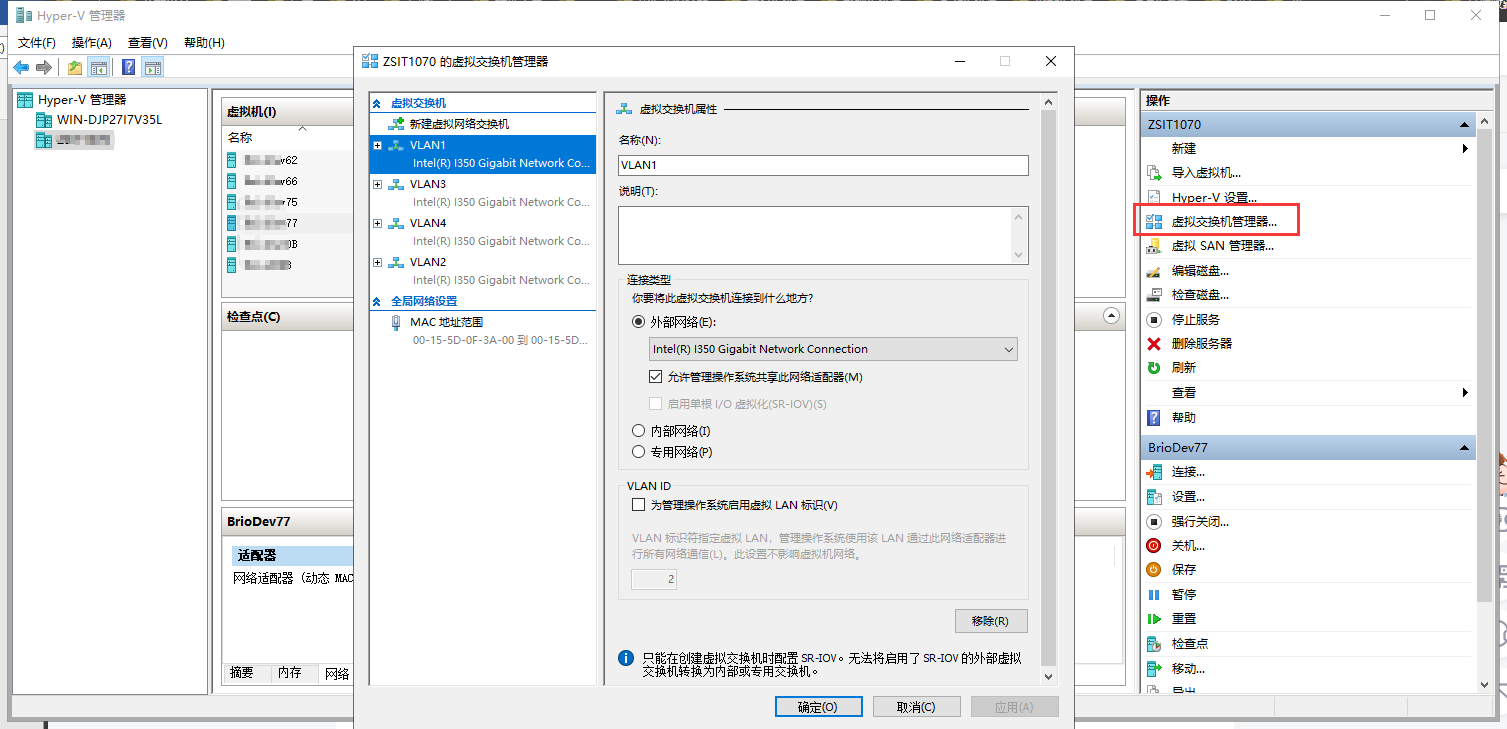
Task: Click 停止服务 action
Action: [1195, 320]
